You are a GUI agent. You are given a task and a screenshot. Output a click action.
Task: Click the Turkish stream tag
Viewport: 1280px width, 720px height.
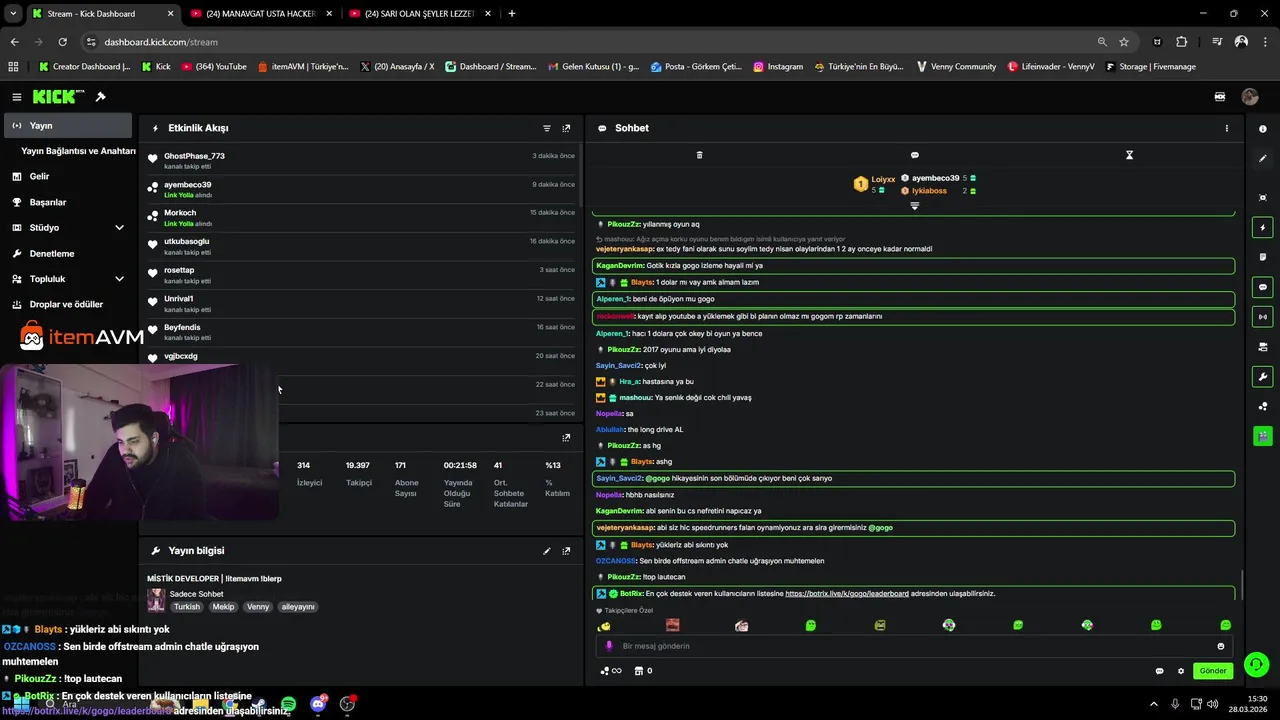tap(186, 607)
